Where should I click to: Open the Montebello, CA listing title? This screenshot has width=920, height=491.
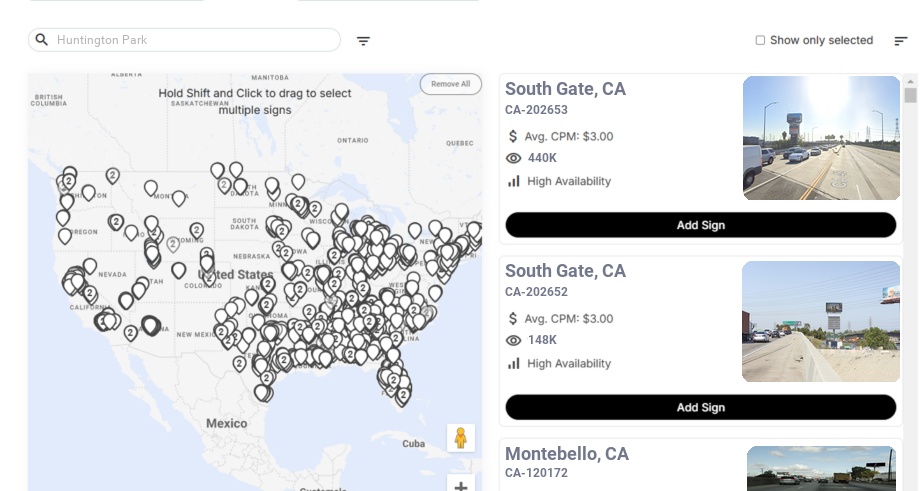[x=566, y=454]
